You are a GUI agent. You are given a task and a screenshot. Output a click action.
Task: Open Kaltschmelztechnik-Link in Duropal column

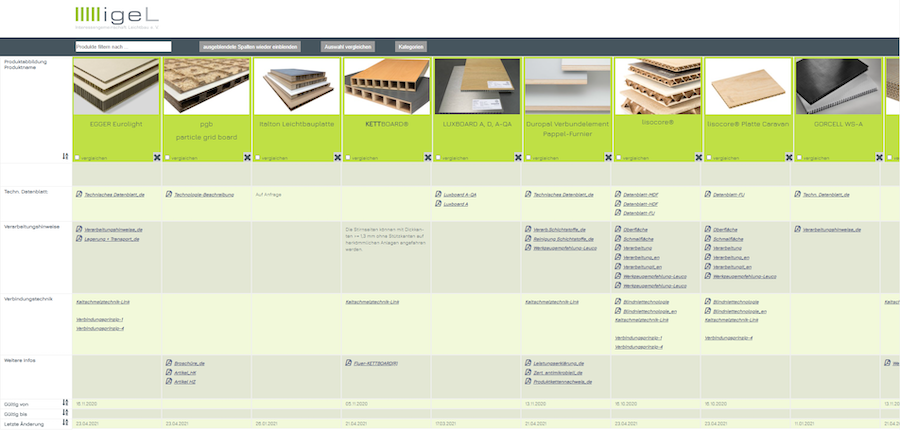[x=552, y=302]
